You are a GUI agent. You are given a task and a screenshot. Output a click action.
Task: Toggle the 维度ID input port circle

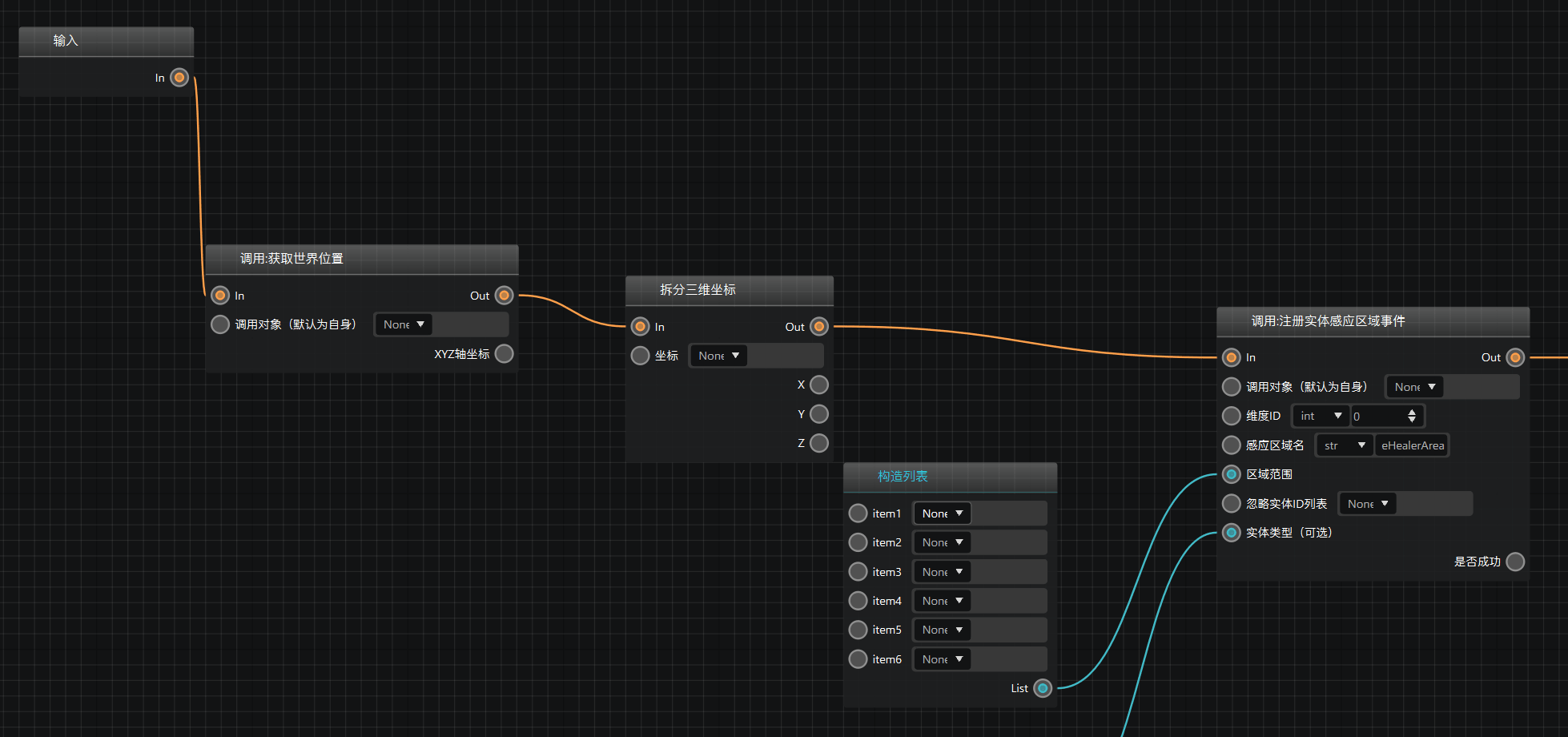1232,416
